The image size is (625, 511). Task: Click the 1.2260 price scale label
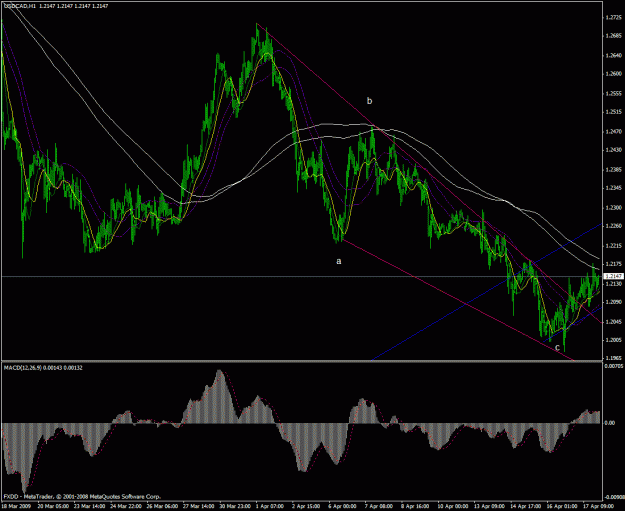tap(613, 226)
